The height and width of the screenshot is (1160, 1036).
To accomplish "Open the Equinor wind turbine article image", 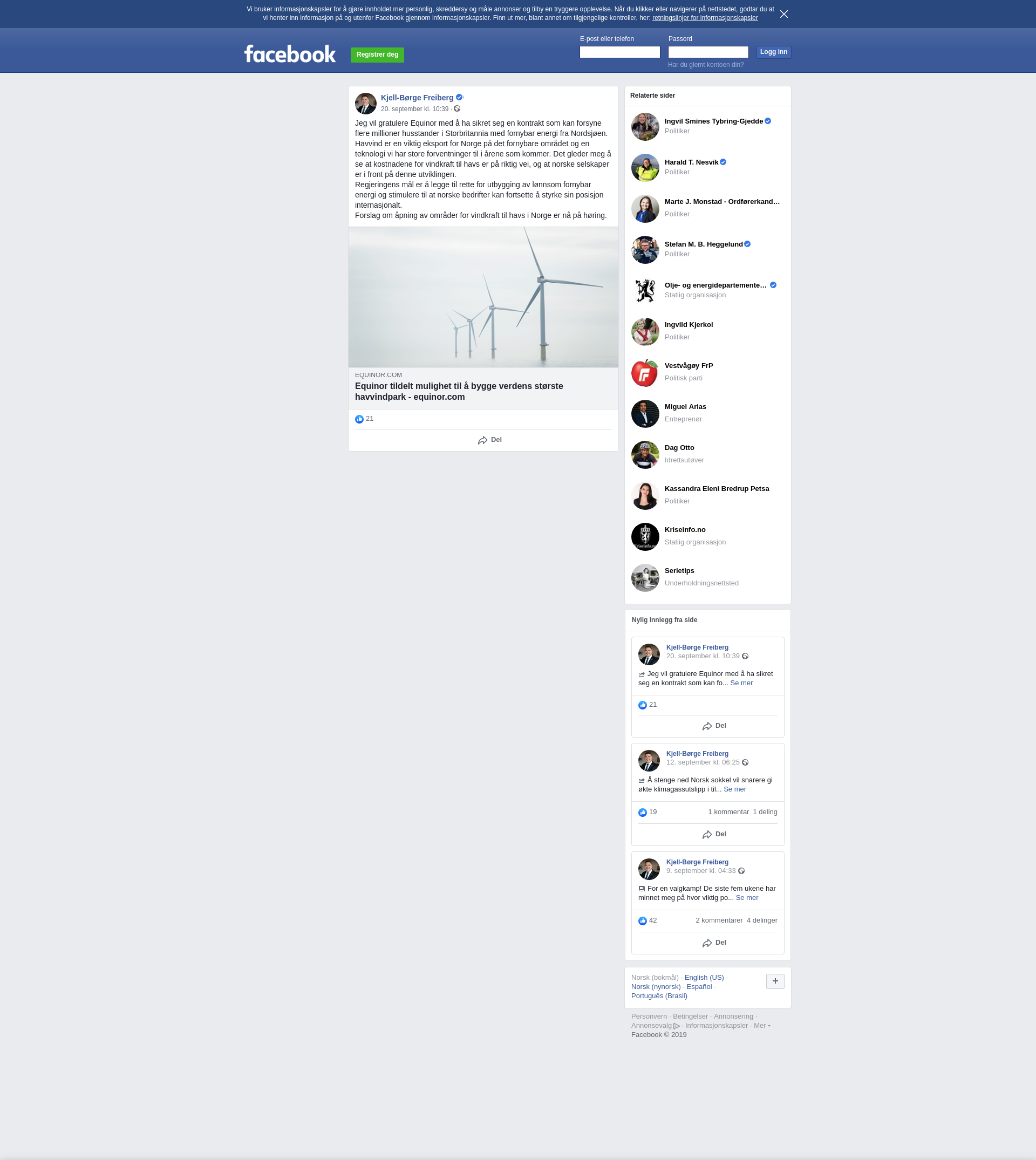I will click(x=483, y=297).
